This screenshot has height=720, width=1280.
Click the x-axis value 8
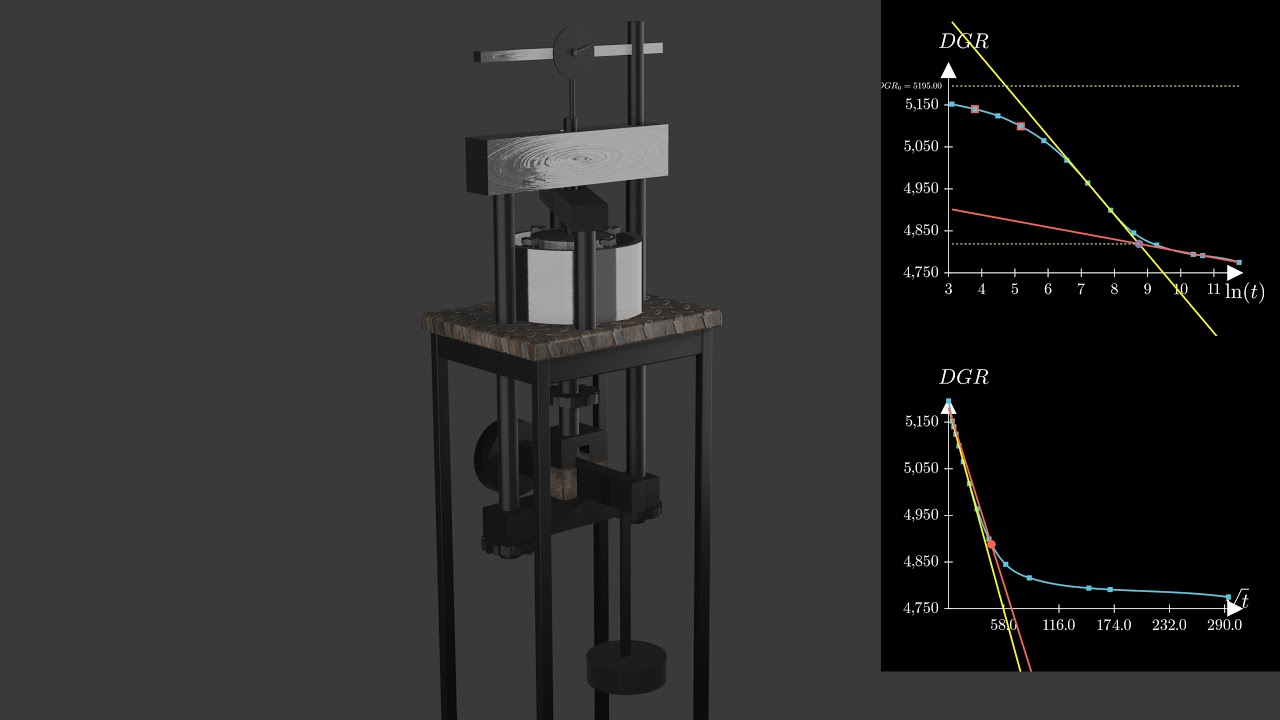(x=1114, y=289)
